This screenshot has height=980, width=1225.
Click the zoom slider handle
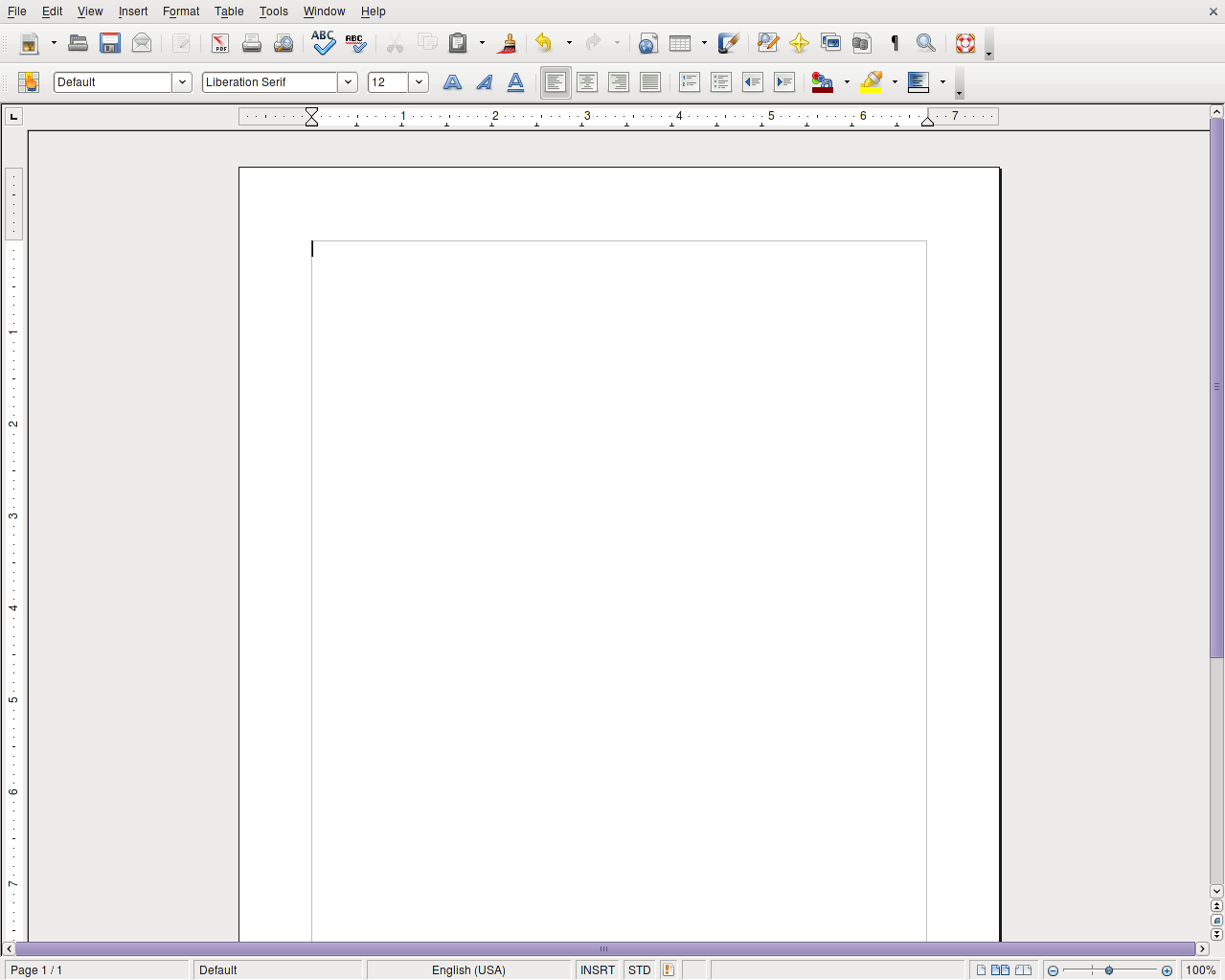click(1109, 970)
